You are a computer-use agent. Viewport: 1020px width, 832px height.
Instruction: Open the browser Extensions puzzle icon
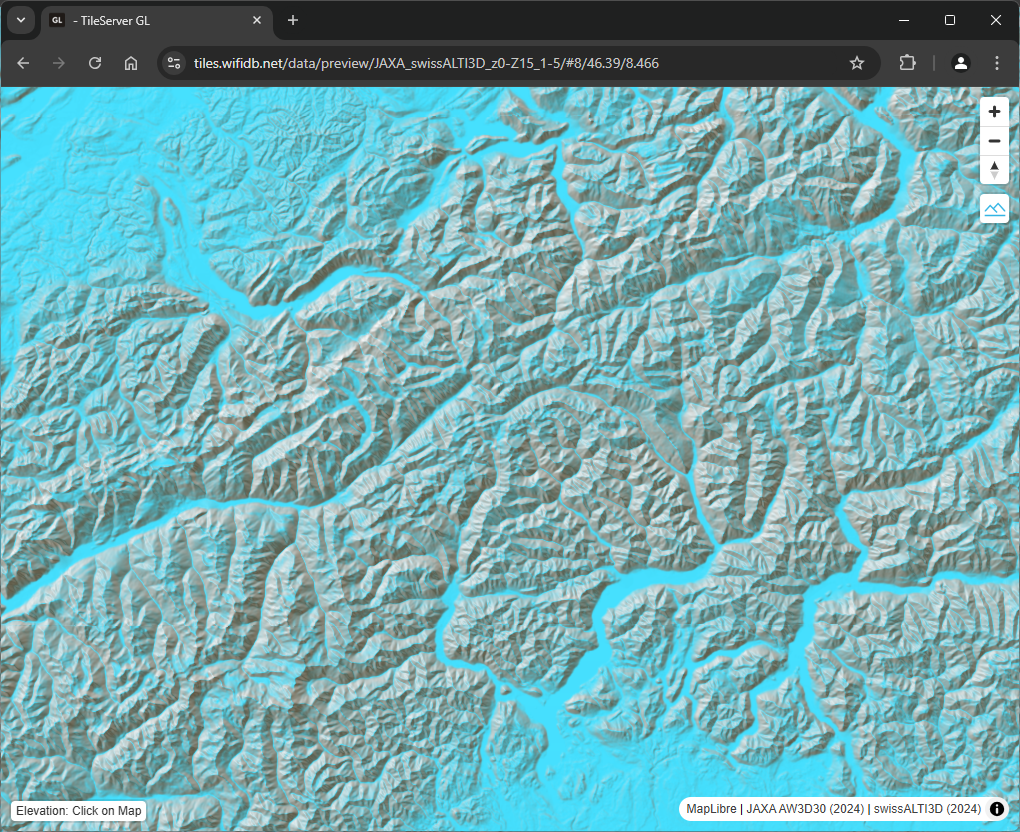click(907, 63)
